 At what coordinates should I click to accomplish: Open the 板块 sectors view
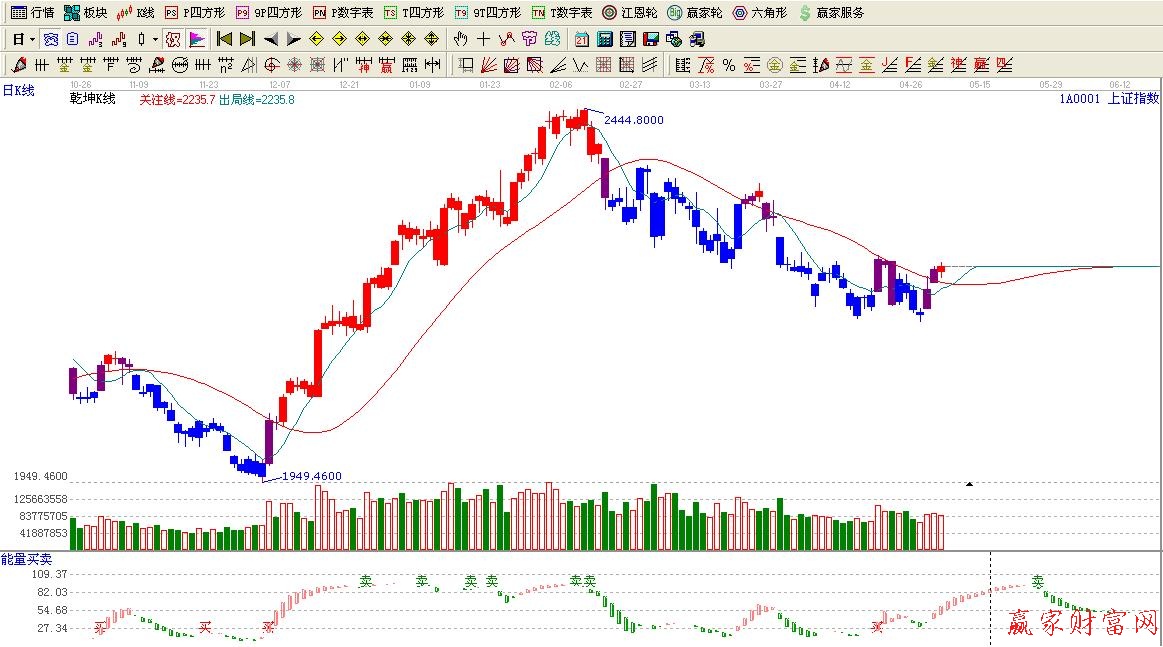[85, 13]
